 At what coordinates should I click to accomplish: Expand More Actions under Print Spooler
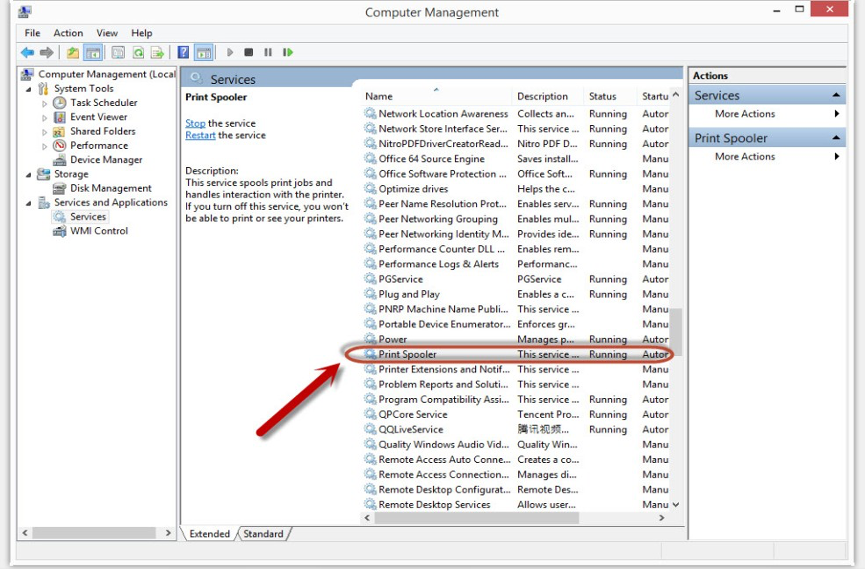pos(745,157)
